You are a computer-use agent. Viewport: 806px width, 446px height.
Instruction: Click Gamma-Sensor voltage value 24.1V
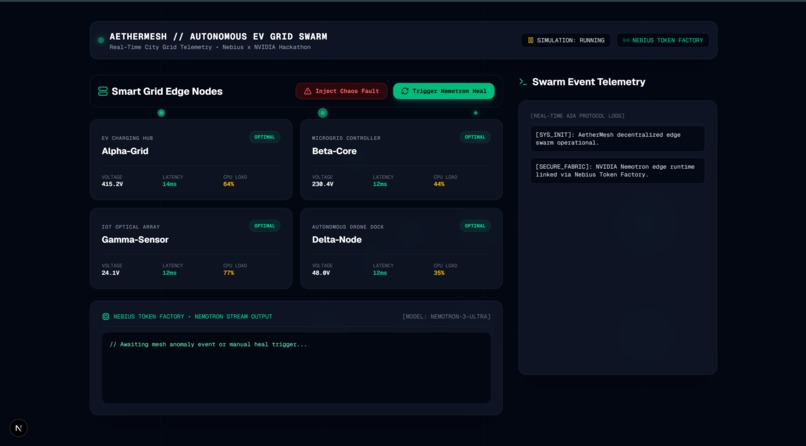[x=111, y=273]
